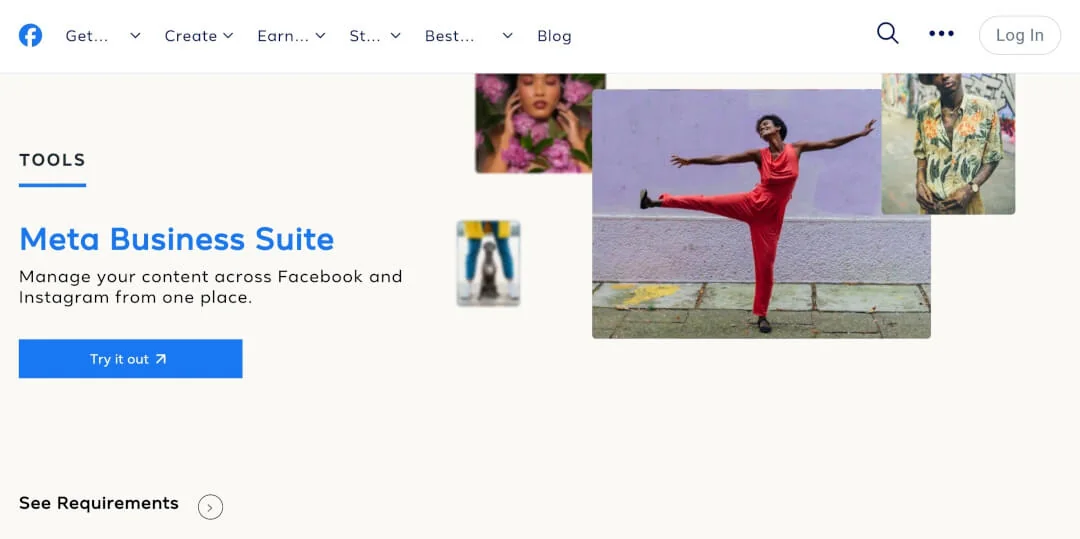
Task: Go to the Blog page
Action: coord(554,36)
